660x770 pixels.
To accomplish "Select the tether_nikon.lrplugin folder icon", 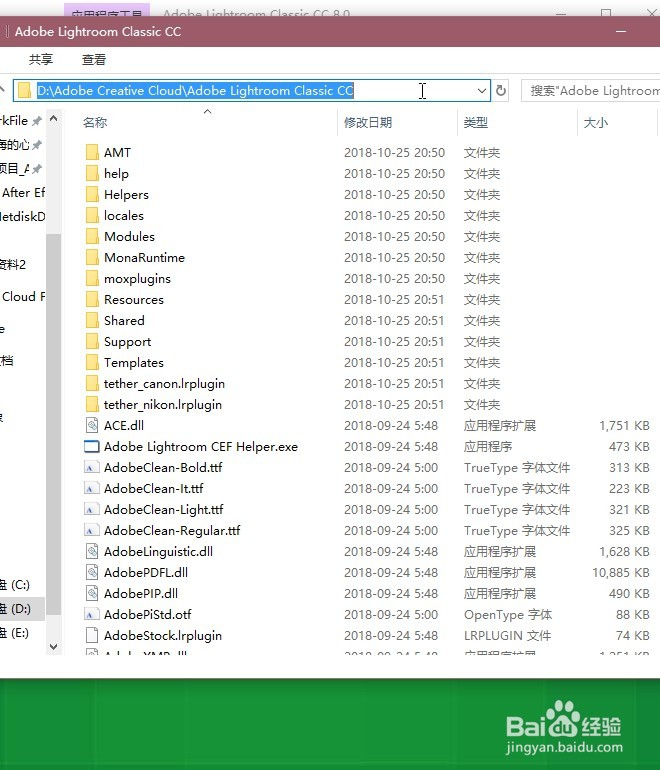I will (x=92, y=405).
